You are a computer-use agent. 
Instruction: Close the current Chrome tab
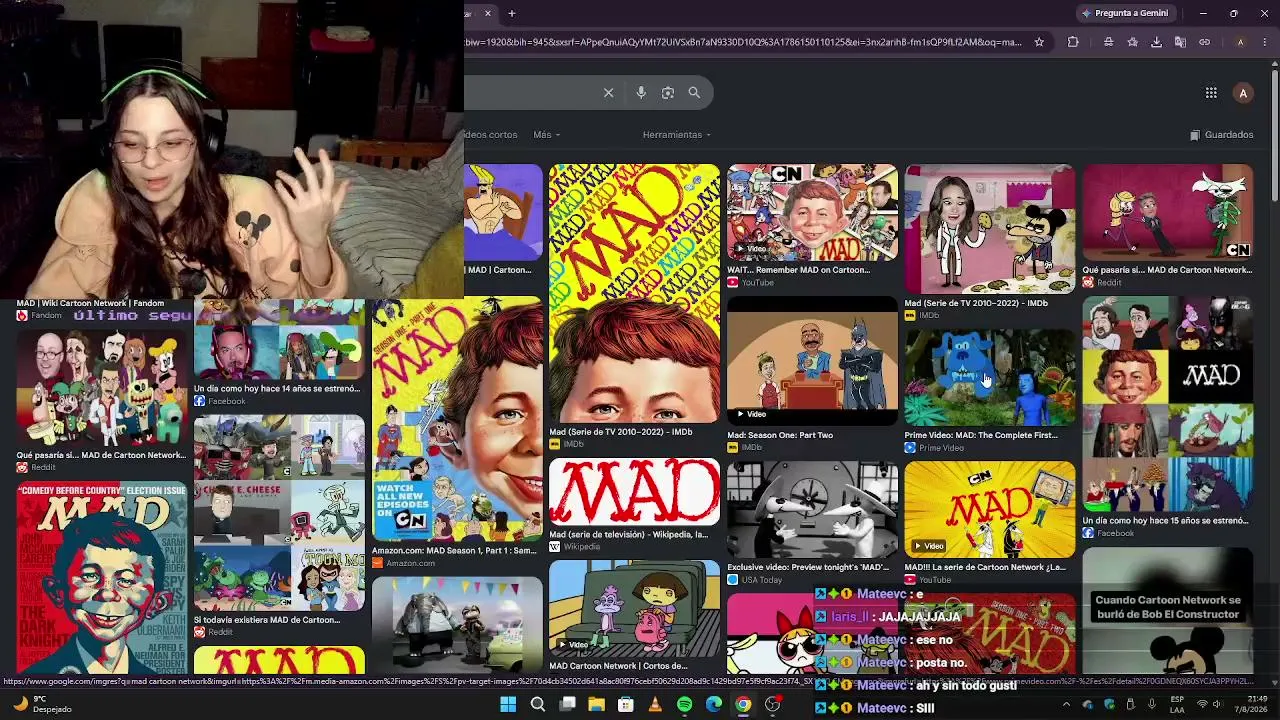point(488,14)
